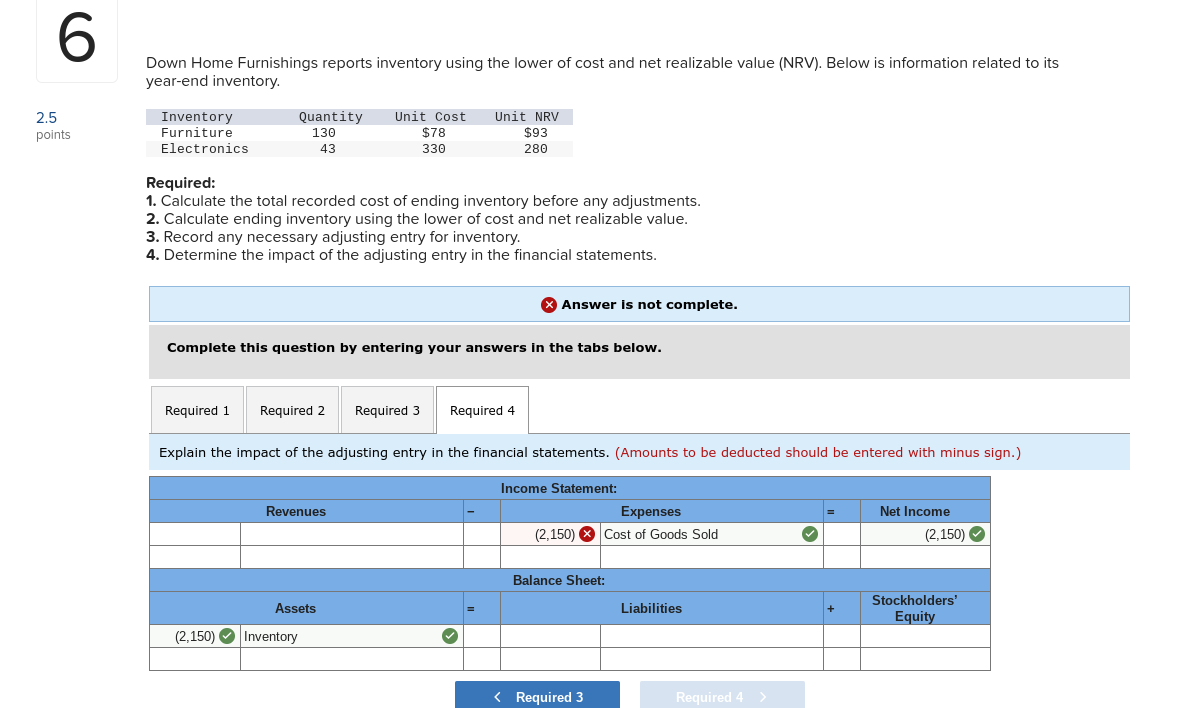This screenshot has width=1178, height=708.
Task: Click the green check inside the Inventory label cell
Action: coord(449,636)
